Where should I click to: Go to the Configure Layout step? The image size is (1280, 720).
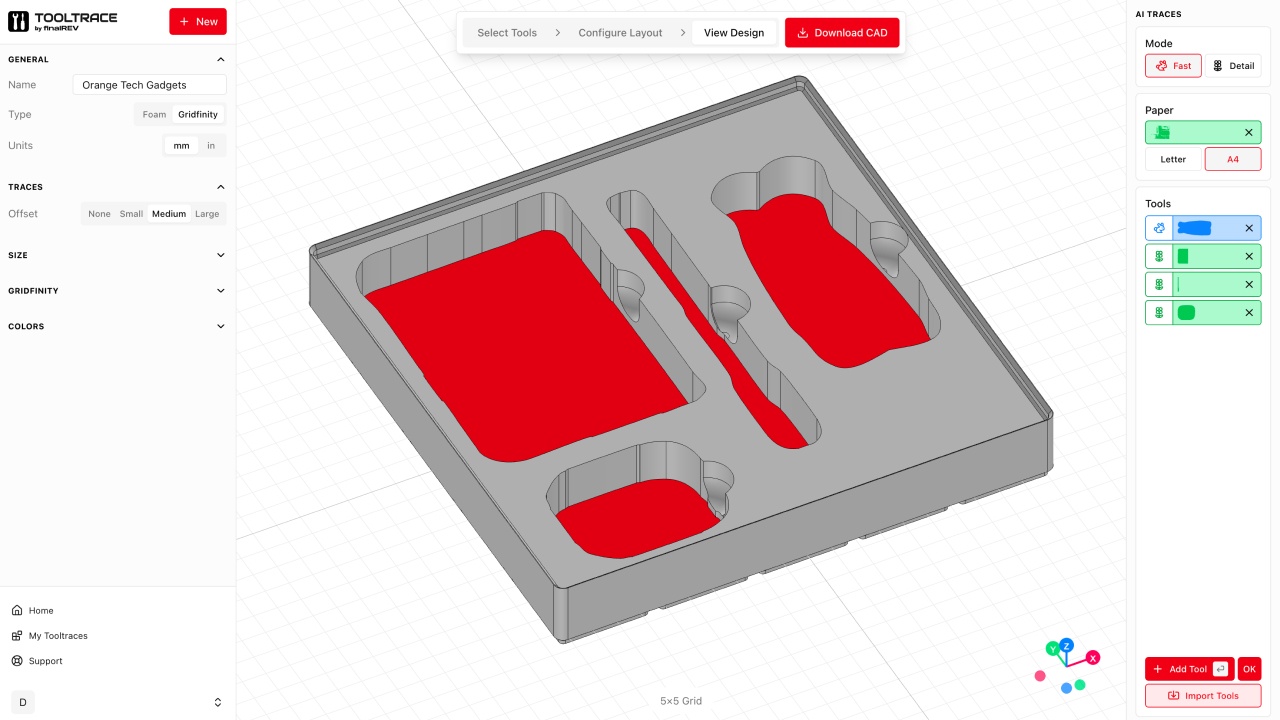click(x=620, y=33)
